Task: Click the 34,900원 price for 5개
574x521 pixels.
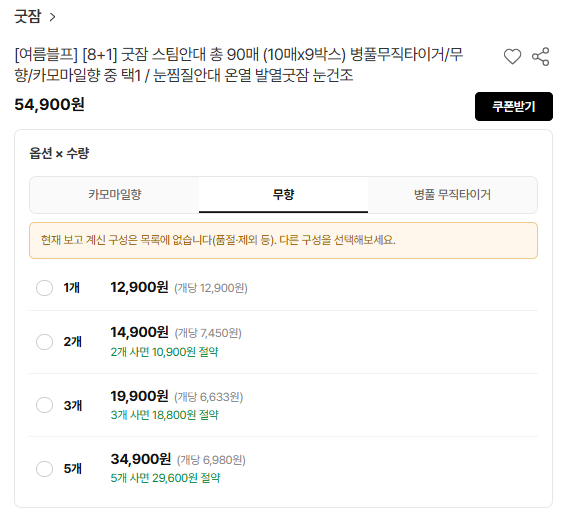Action: click(x=141, y=459)
